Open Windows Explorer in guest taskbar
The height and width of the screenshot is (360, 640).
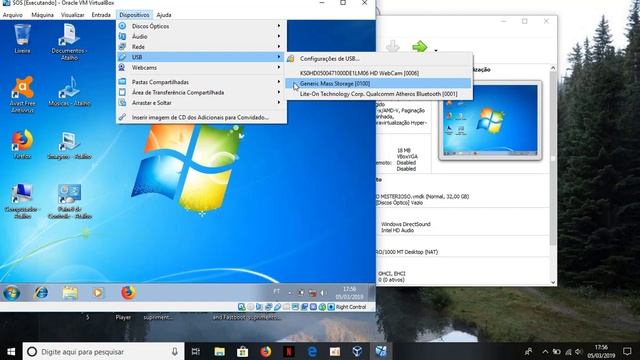coord(70,293)
